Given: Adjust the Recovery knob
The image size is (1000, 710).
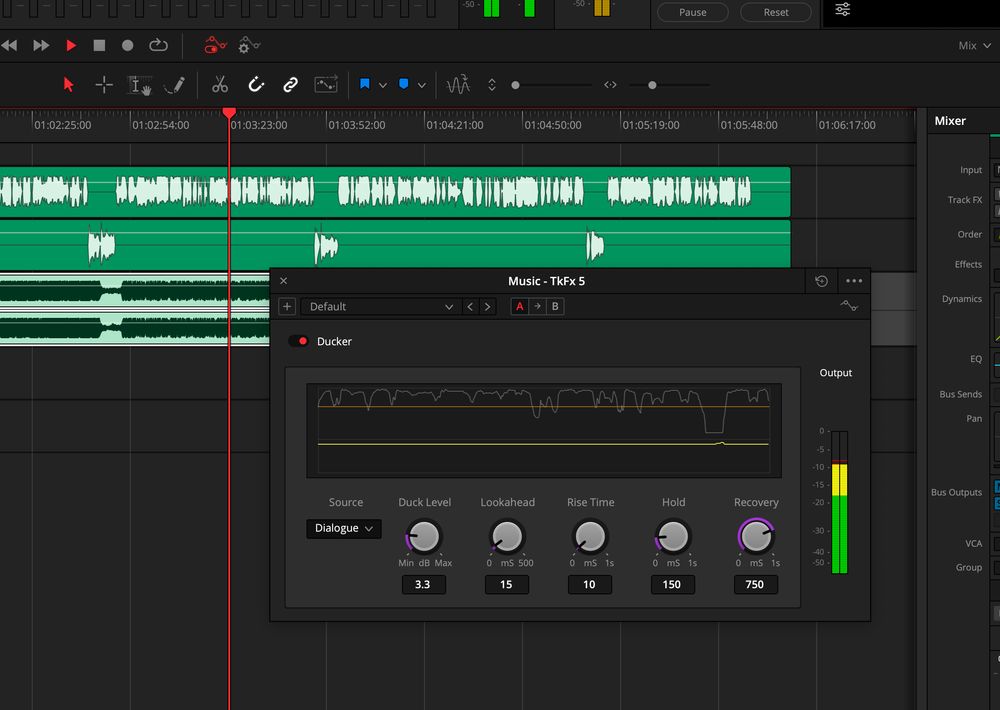Looking at the screenshot, I should click(x=755, y=537).
